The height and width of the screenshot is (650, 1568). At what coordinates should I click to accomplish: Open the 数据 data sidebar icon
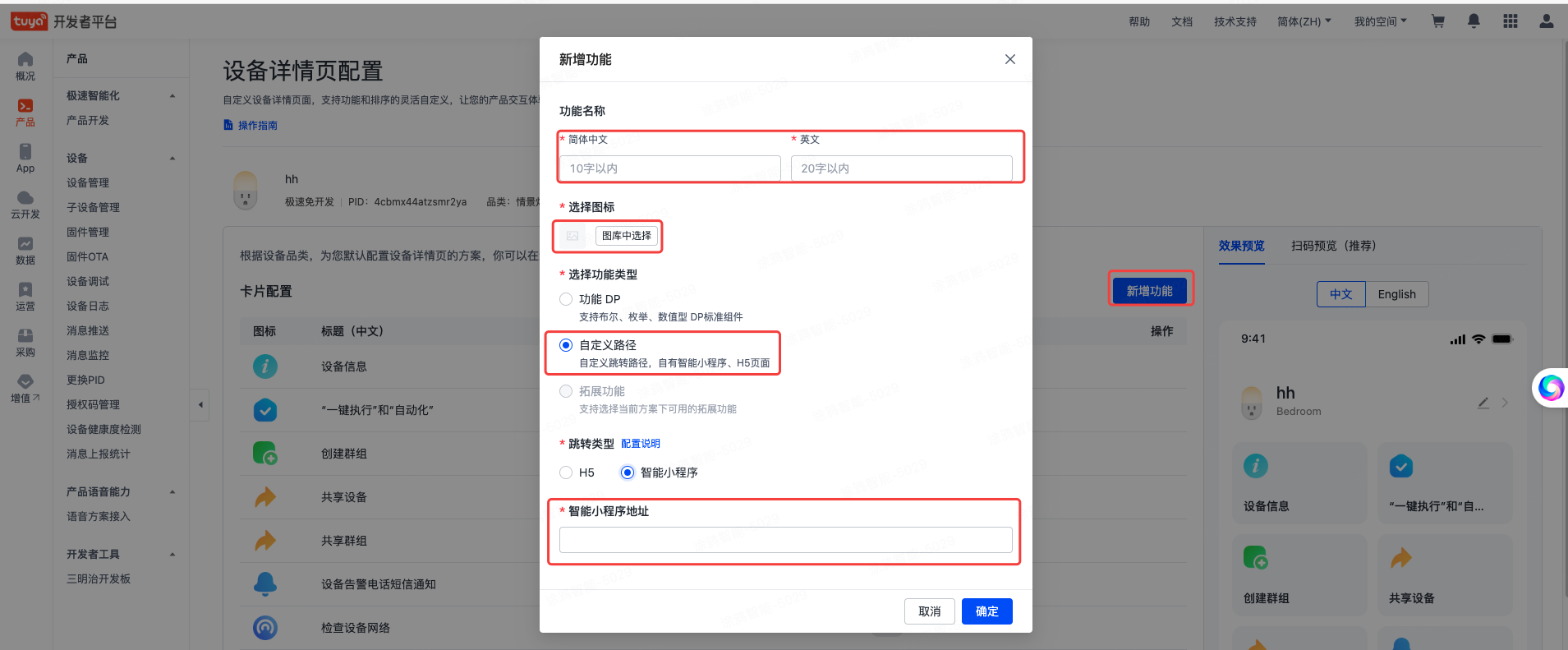tap(25, 251)
